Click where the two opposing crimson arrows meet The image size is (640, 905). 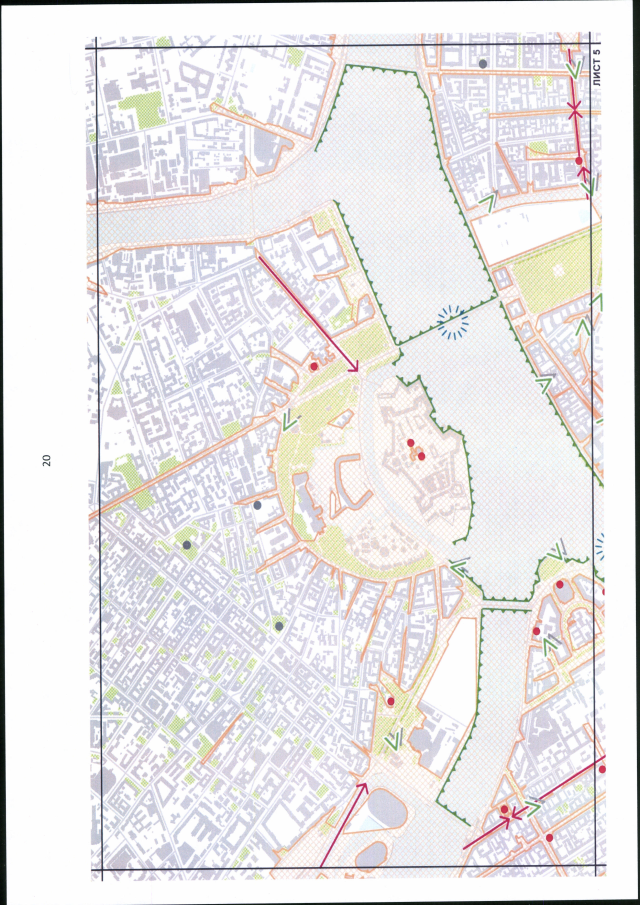510,816
